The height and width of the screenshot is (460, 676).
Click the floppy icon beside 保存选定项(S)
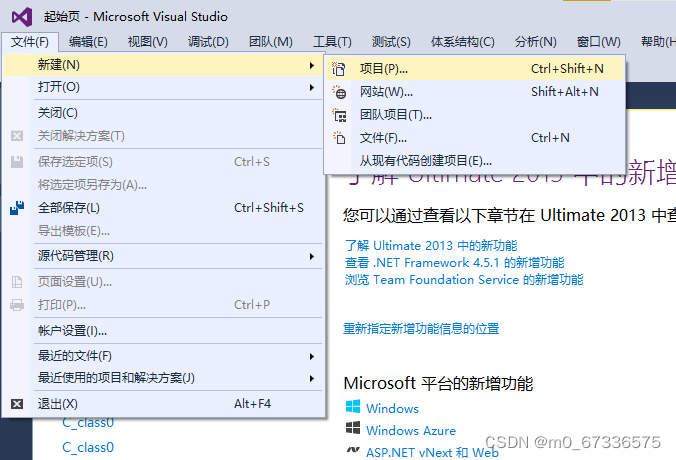[17, 162]
